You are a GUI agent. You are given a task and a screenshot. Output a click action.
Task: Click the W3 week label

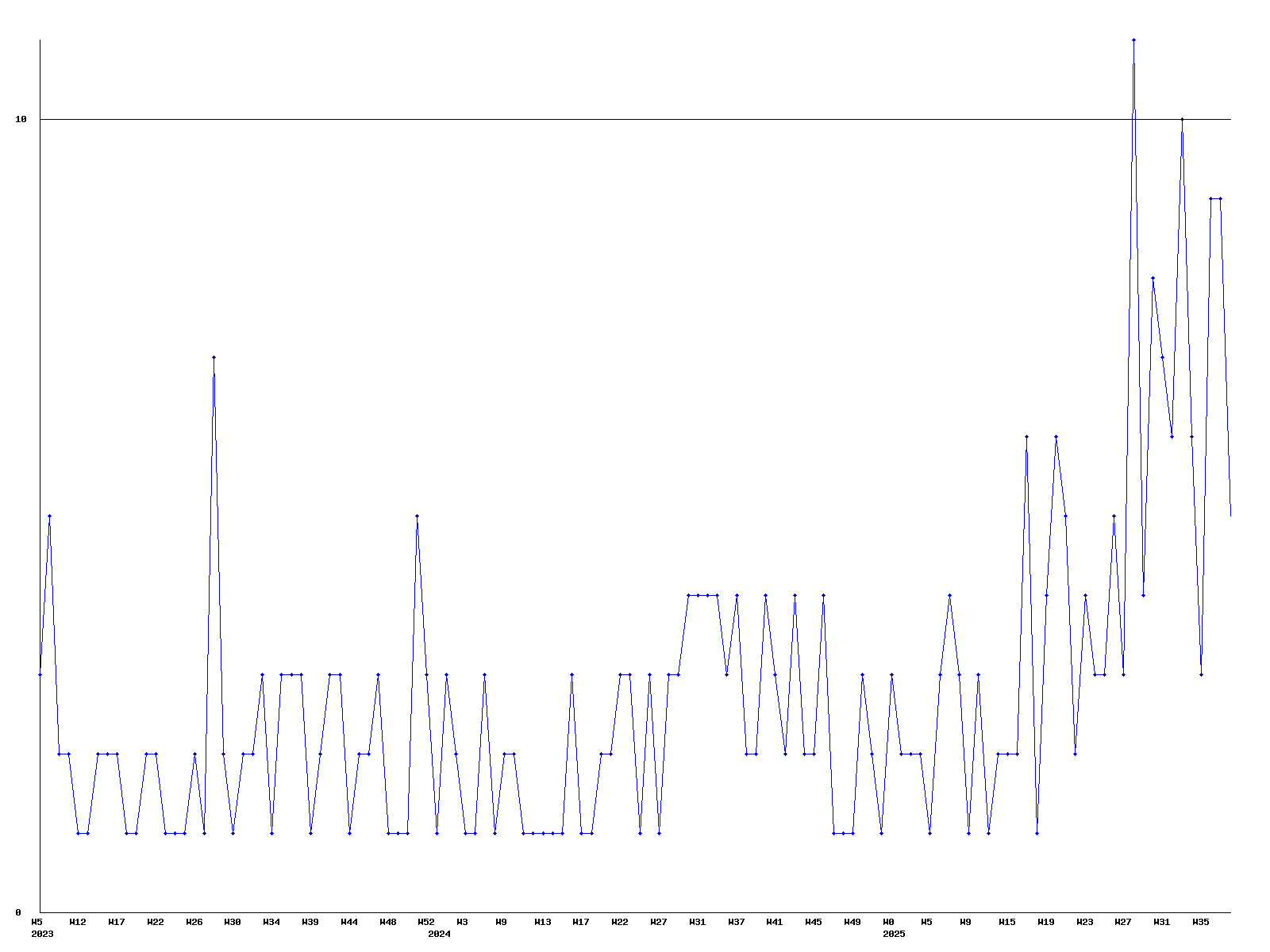[x=462, y=922]
